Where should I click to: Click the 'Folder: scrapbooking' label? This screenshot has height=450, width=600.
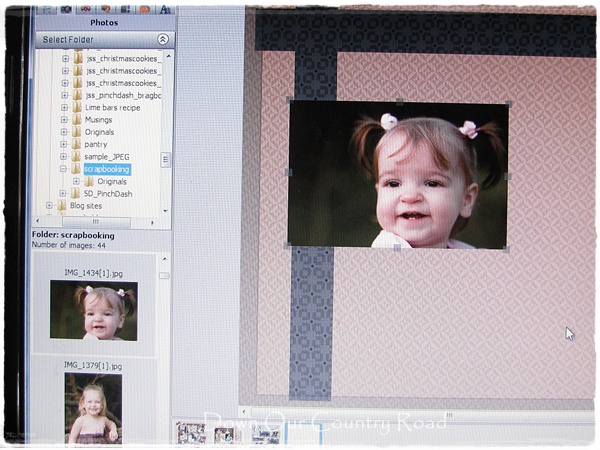tap(73, 235)
